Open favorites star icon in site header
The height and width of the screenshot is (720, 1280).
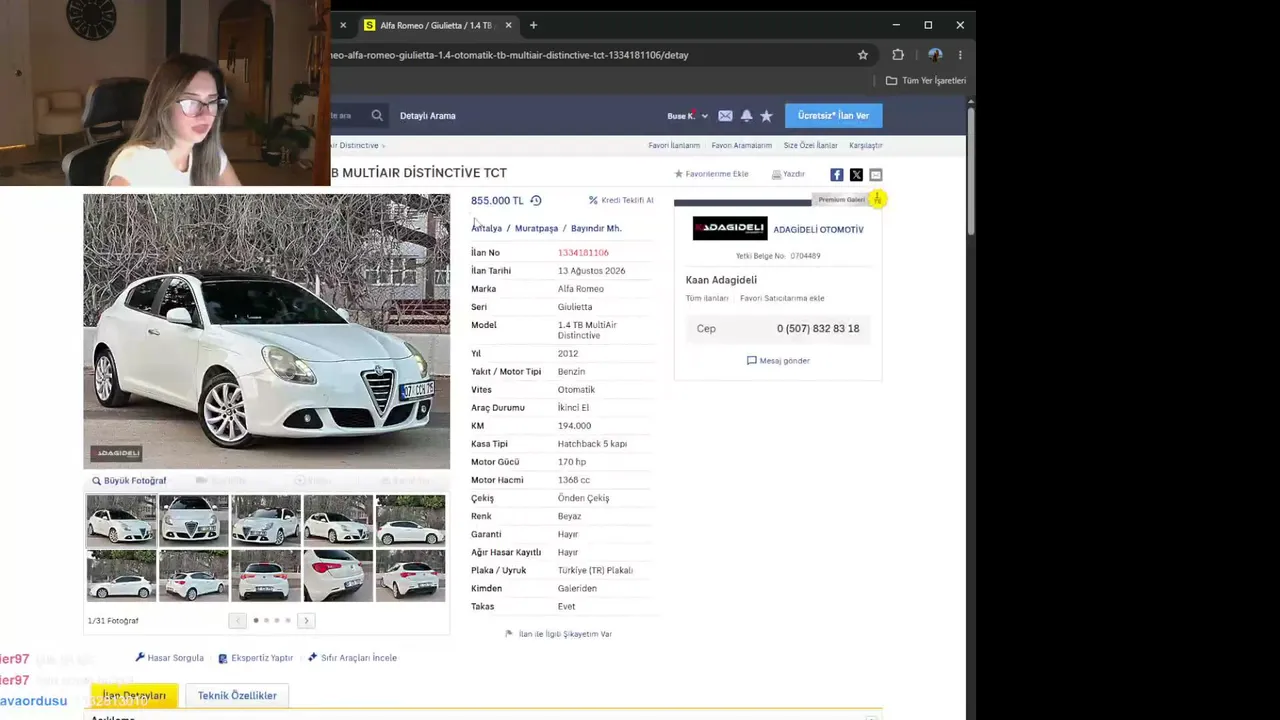(766, 116)
